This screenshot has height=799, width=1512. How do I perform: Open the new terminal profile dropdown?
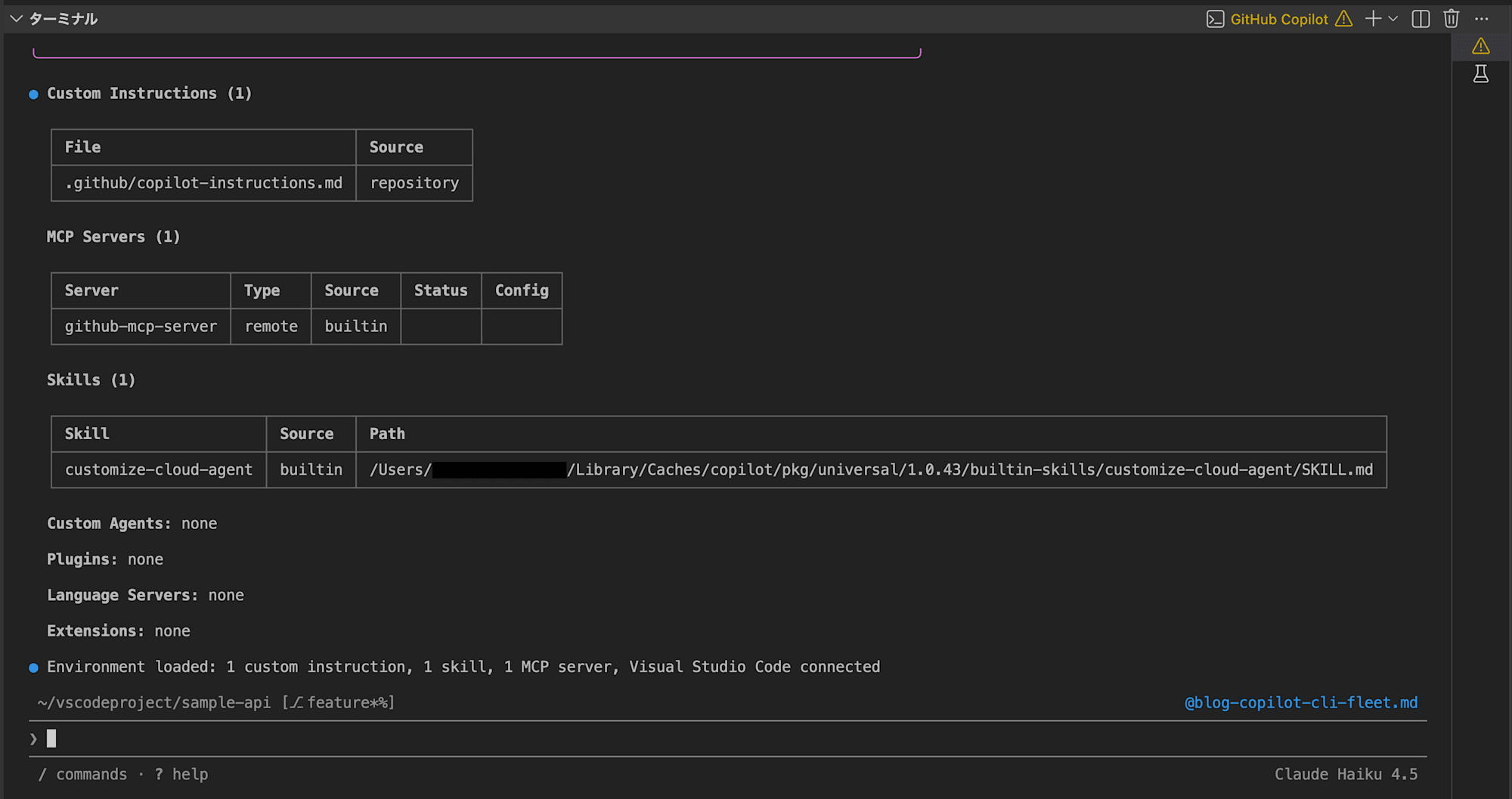click(x=1393, y=19)
